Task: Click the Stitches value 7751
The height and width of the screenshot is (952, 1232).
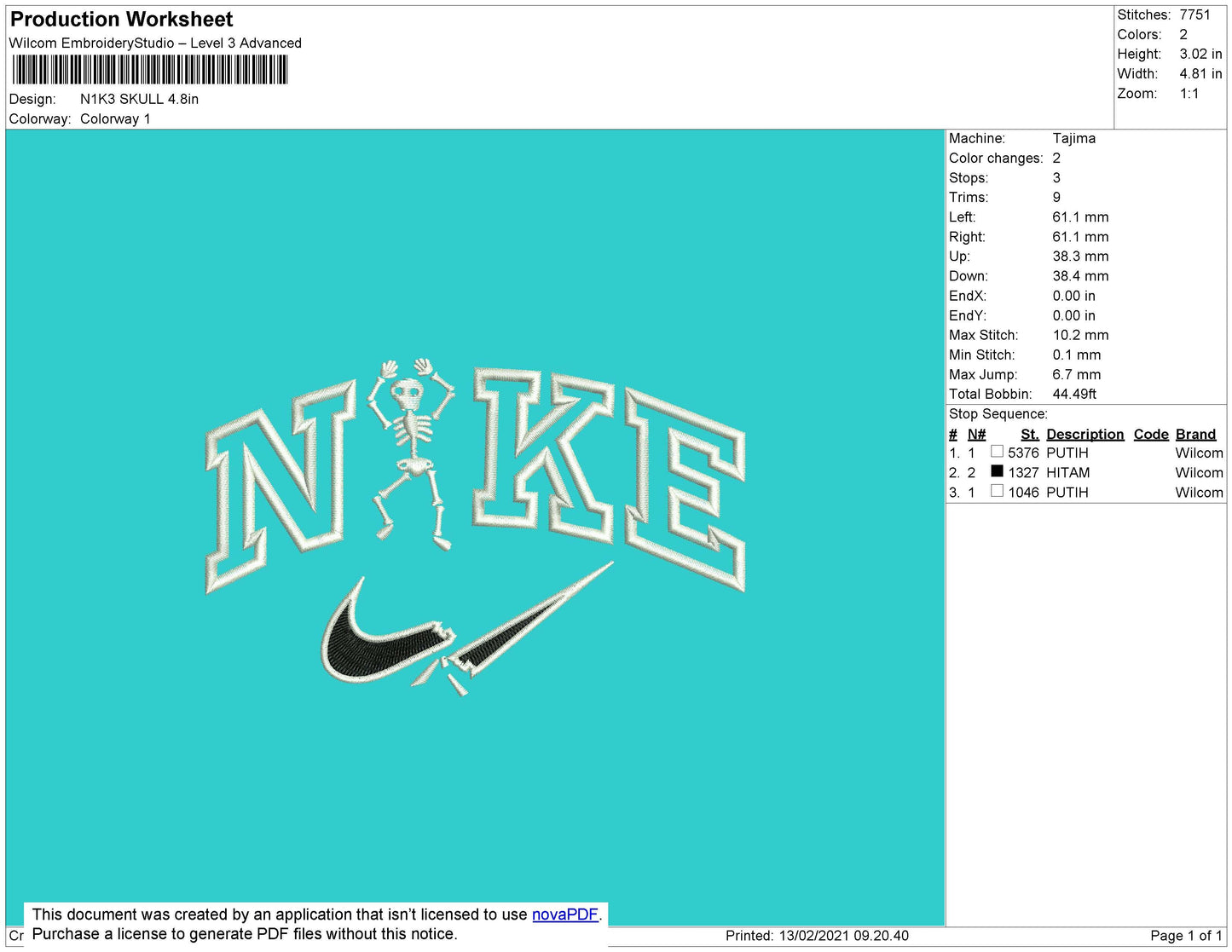Action: point(1194,14)
